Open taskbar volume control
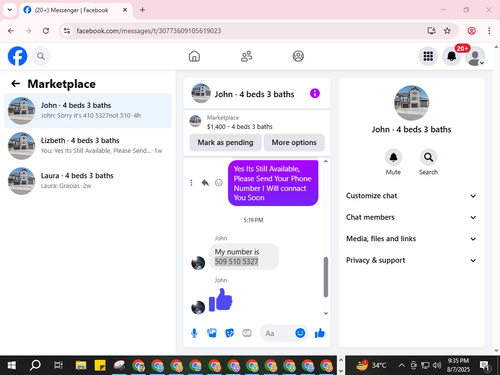Viewport: 500px width, 375px height. [x=437, y=366]
